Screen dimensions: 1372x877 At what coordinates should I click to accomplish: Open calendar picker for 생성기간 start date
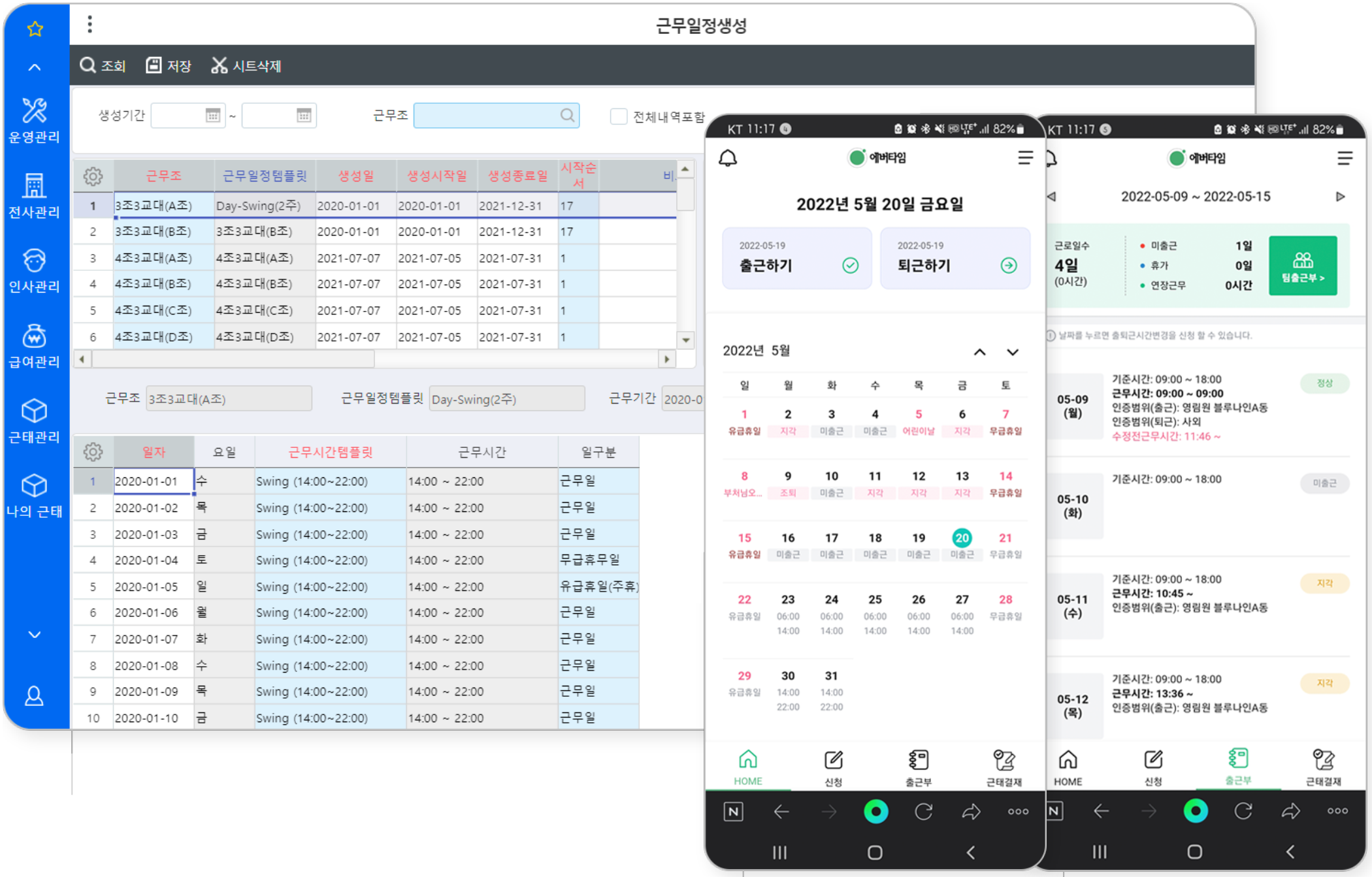pyautogui.click(x=213, y=116)
